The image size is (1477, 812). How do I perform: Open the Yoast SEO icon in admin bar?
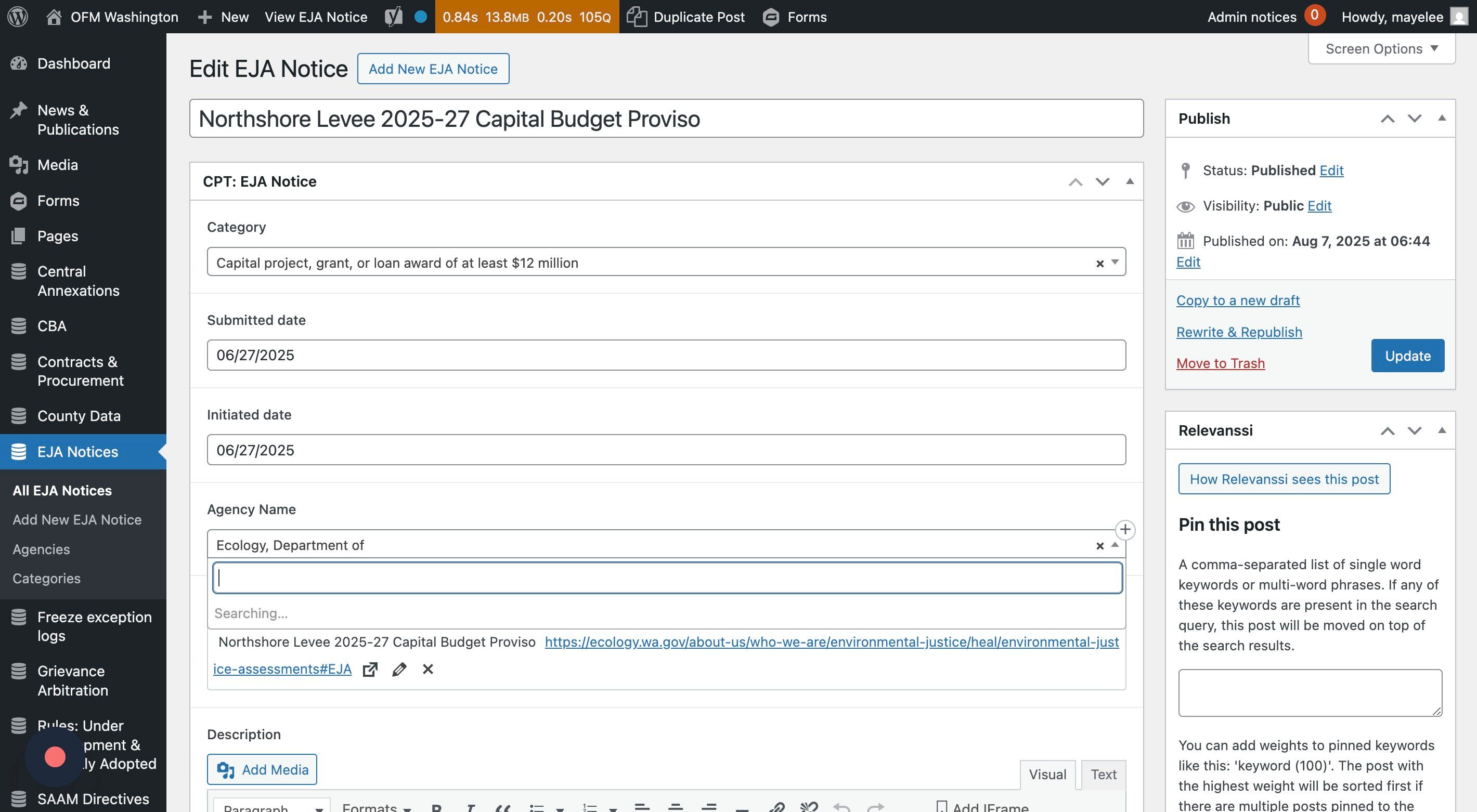(x=393, y=17)
